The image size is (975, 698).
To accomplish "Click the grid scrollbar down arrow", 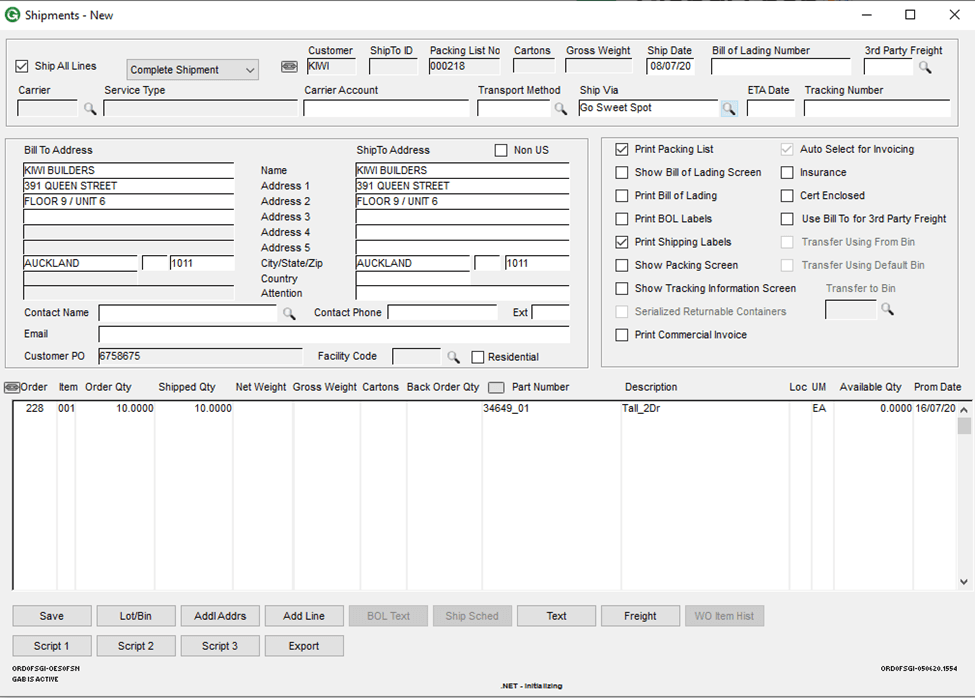I will pyautogui.click(x=964, y=582).
